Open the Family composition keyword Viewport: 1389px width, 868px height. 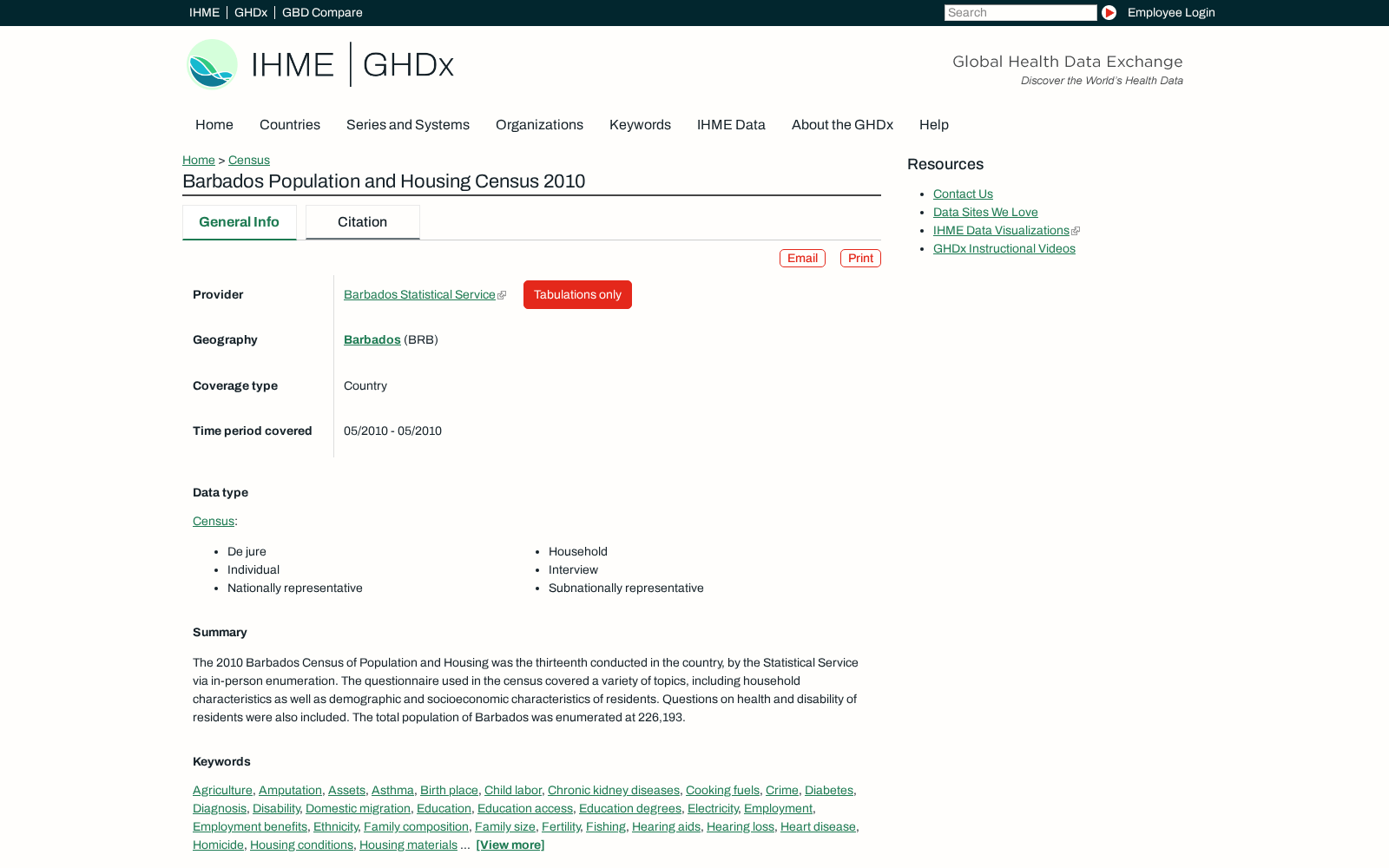click(416, 826)
